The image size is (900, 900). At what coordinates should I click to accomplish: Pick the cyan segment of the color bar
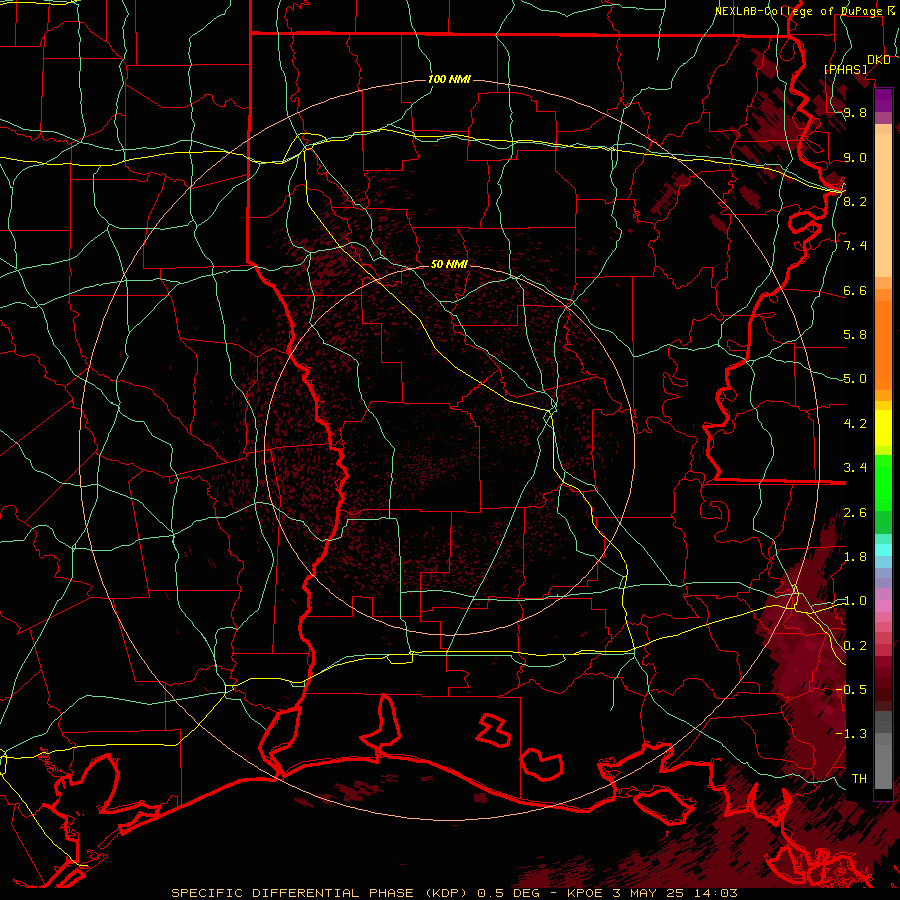pyautogui.click(x=883, y=550)
